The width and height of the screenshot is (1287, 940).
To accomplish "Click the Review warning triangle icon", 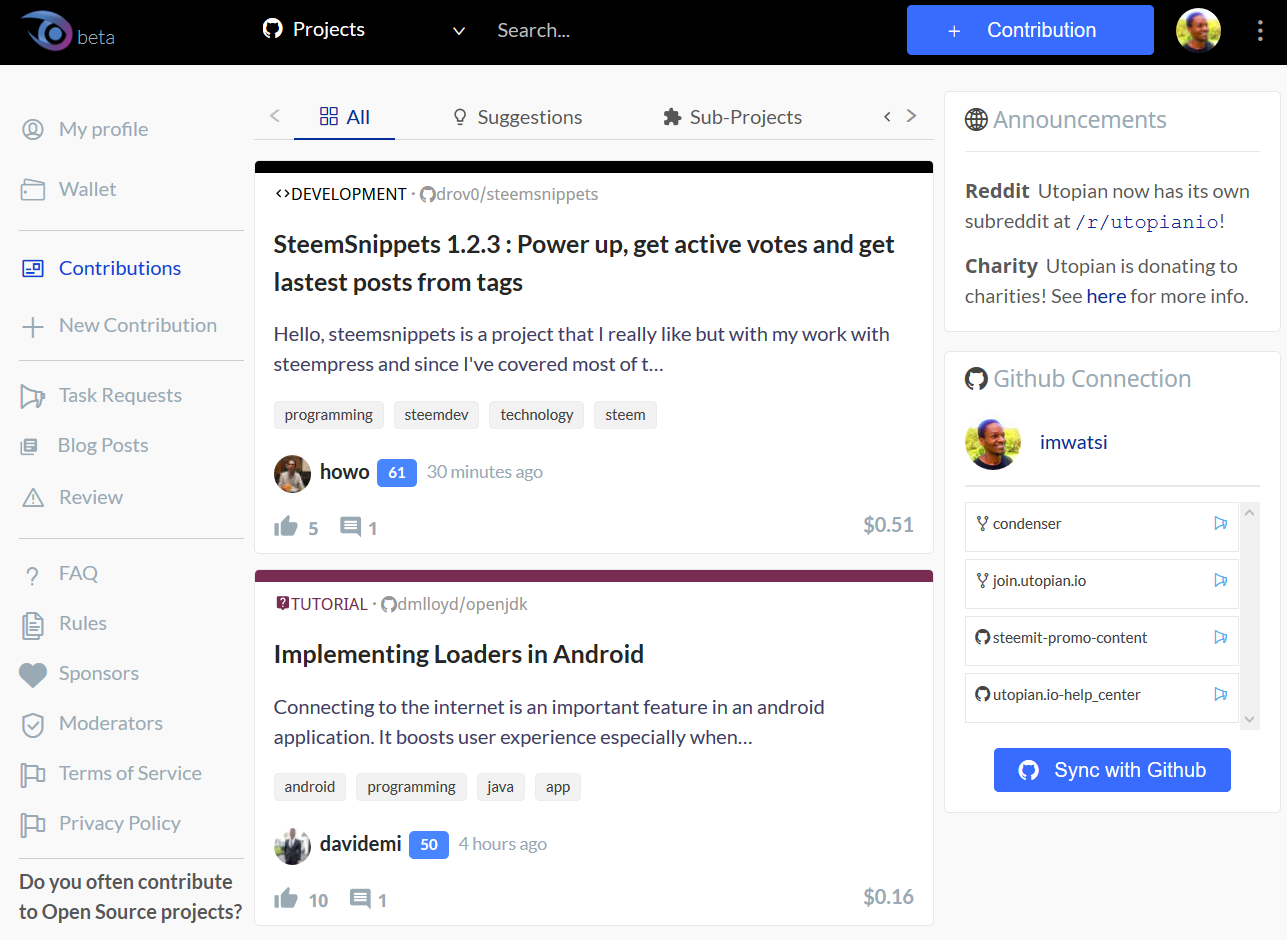I will click(33, 497).
